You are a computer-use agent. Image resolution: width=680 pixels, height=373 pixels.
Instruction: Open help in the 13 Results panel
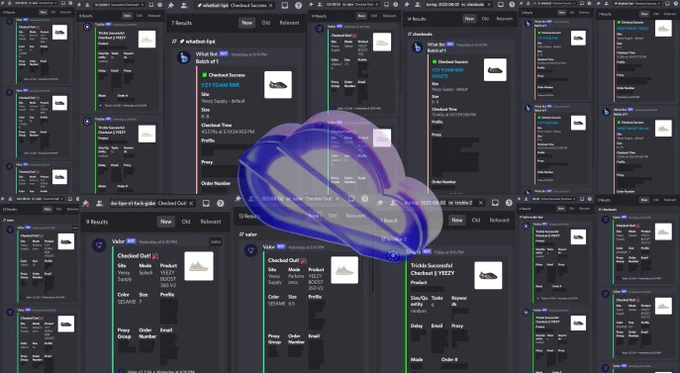click(x=365, y=199)
